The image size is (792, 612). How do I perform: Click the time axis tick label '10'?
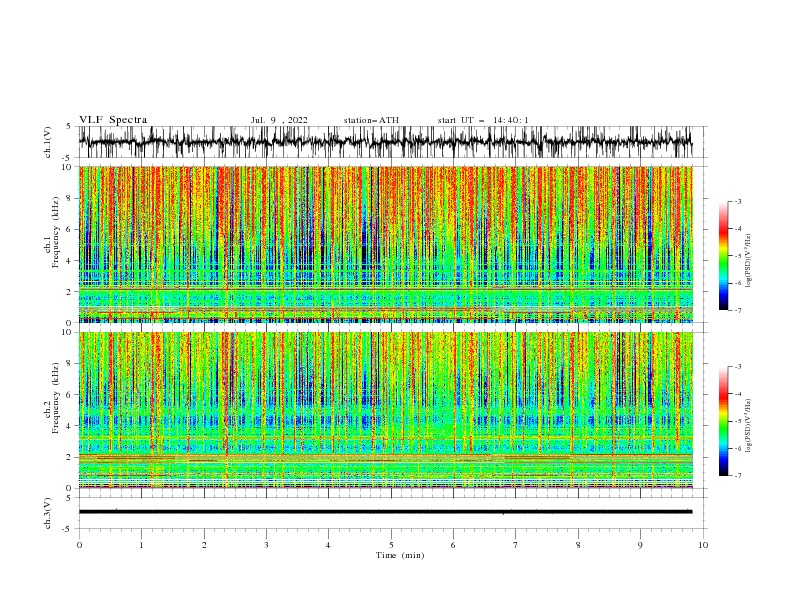point(703,545)
